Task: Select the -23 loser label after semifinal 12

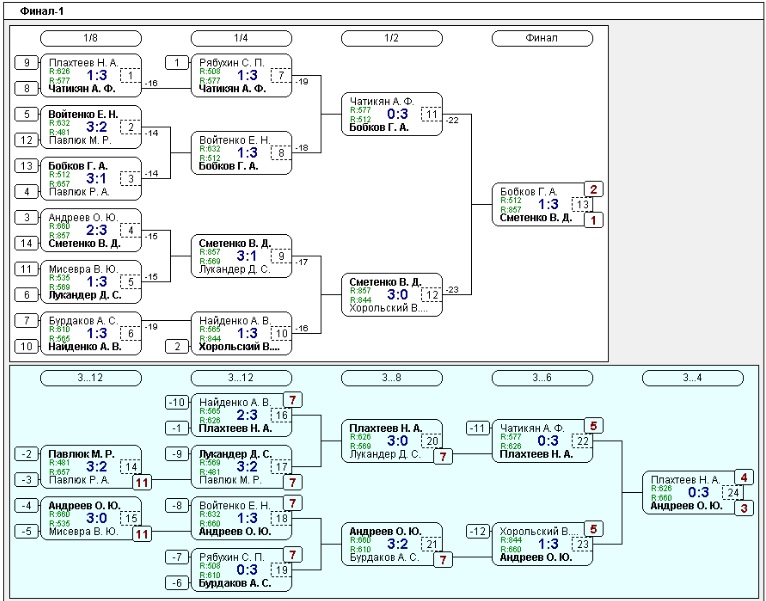Action: pos(452,290)
